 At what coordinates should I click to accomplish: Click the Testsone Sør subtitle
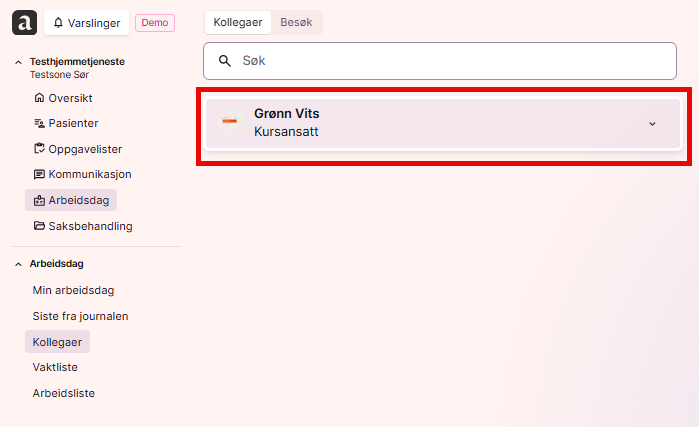click(59, 75)
